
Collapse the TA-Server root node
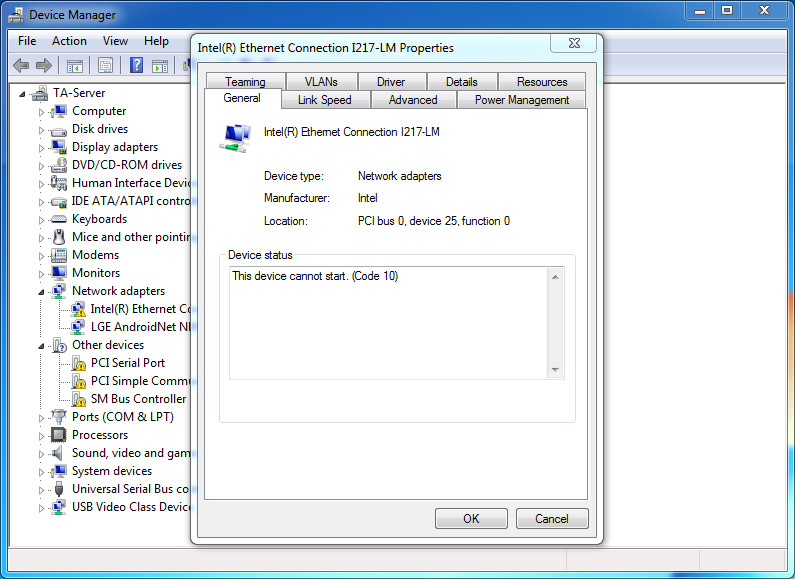click(x=22, y=94)
